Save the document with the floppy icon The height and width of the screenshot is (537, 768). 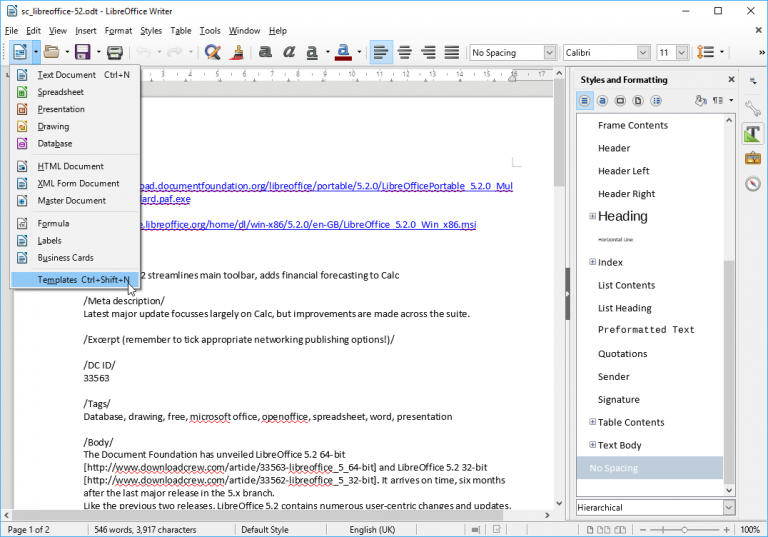pyautogui.click(x=82, y=52)
